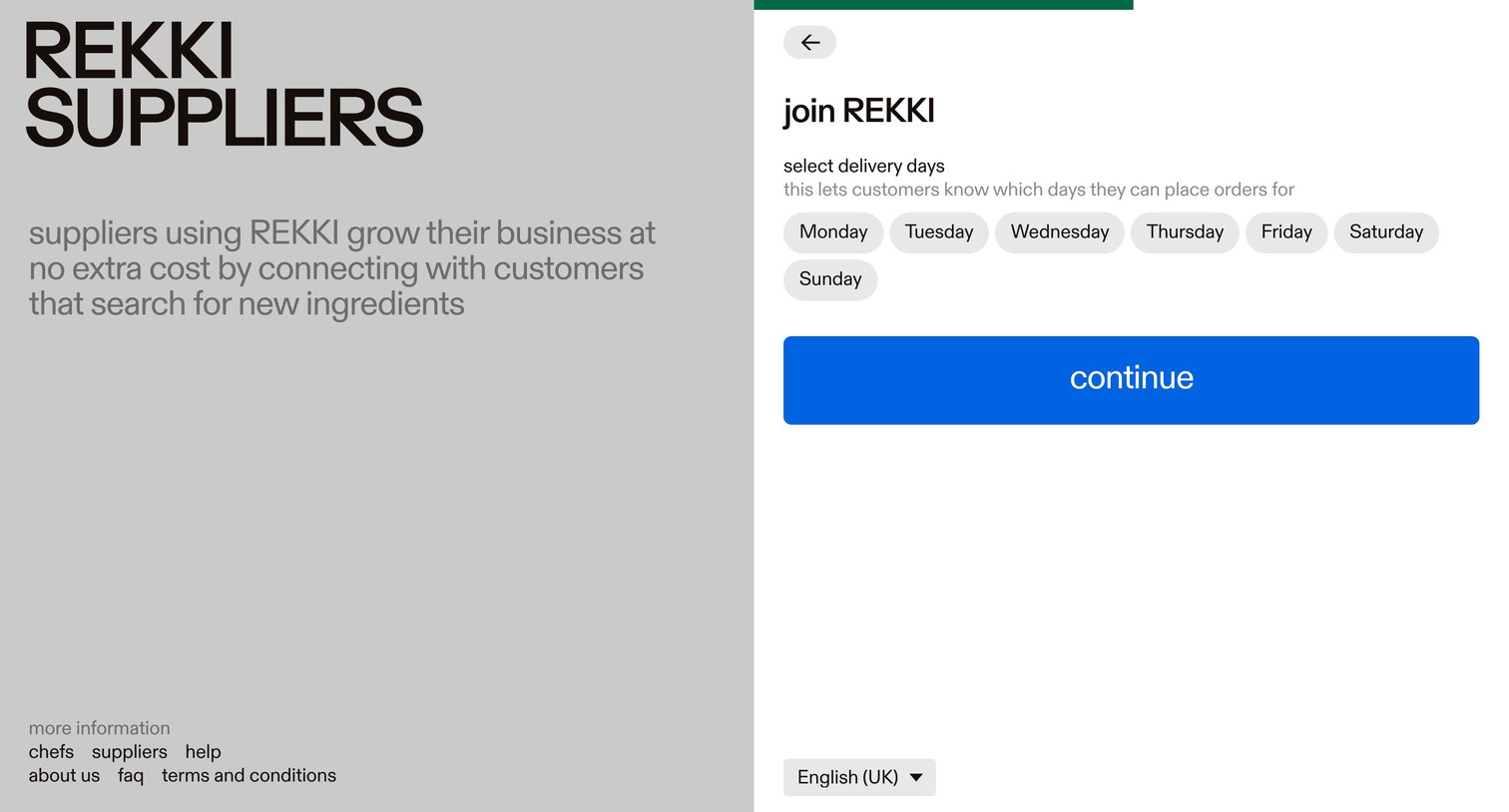Toggle Tuesday as a delivery day
Image resolution: width=1509 pixels, height=812 pixels.
939,232
